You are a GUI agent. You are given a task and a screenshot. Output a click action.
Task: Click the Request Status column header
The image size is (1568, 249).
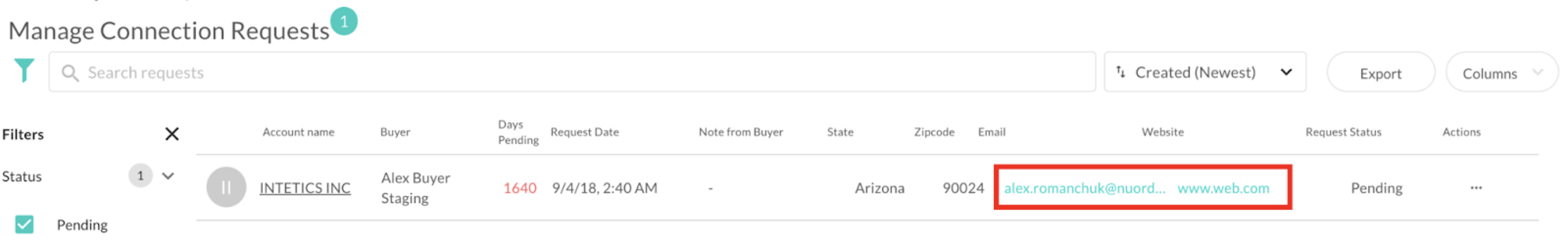(x=1343, y=132)
